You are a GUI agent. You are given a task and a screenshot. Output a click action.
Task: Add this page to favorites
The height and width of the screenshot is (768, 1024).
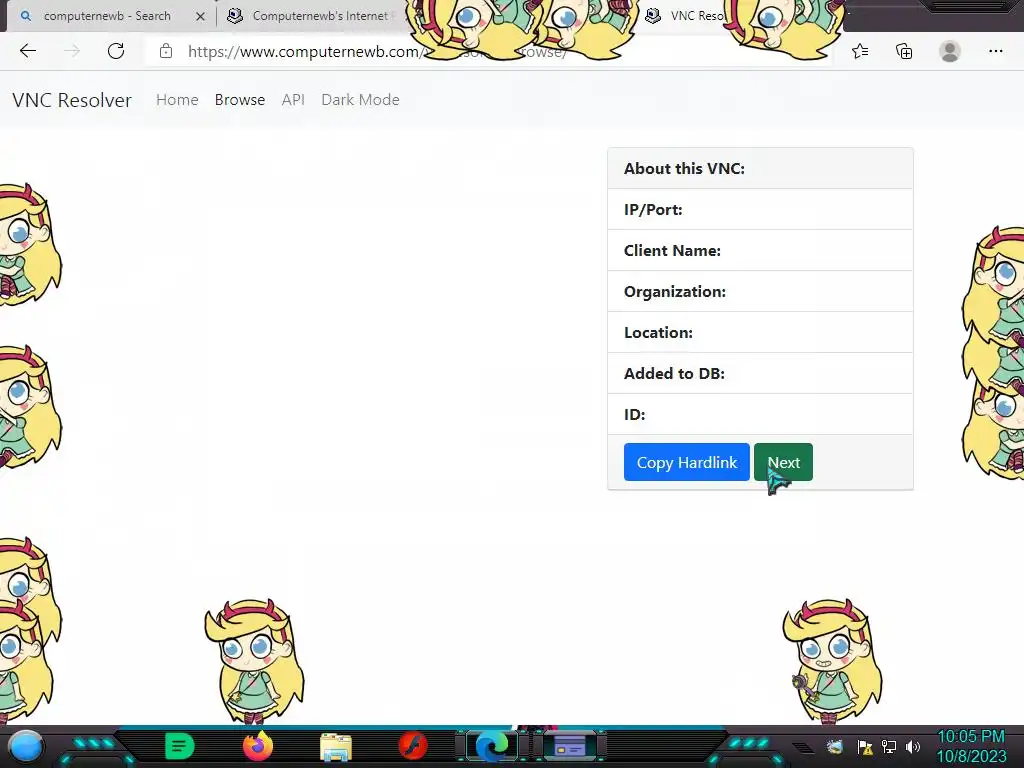coord(860,51)
